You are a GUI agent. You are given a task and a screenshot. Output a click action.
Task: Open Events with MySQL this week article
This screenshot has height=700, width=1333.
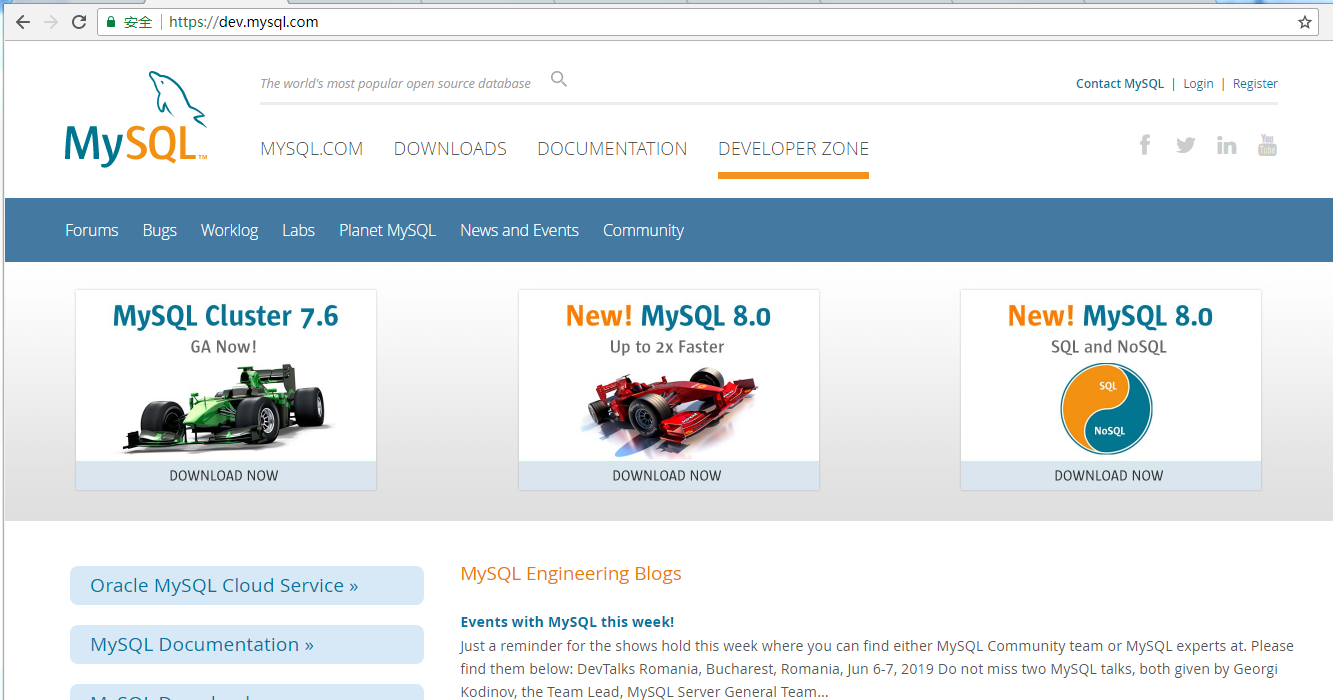pos(567,622)
